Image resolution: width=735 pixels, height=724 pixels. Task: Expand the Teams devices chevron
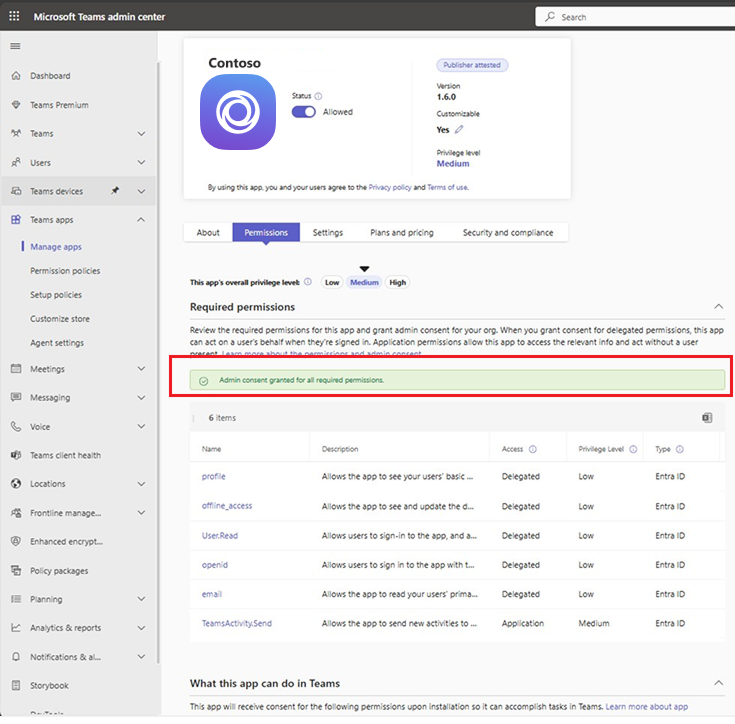141,191
